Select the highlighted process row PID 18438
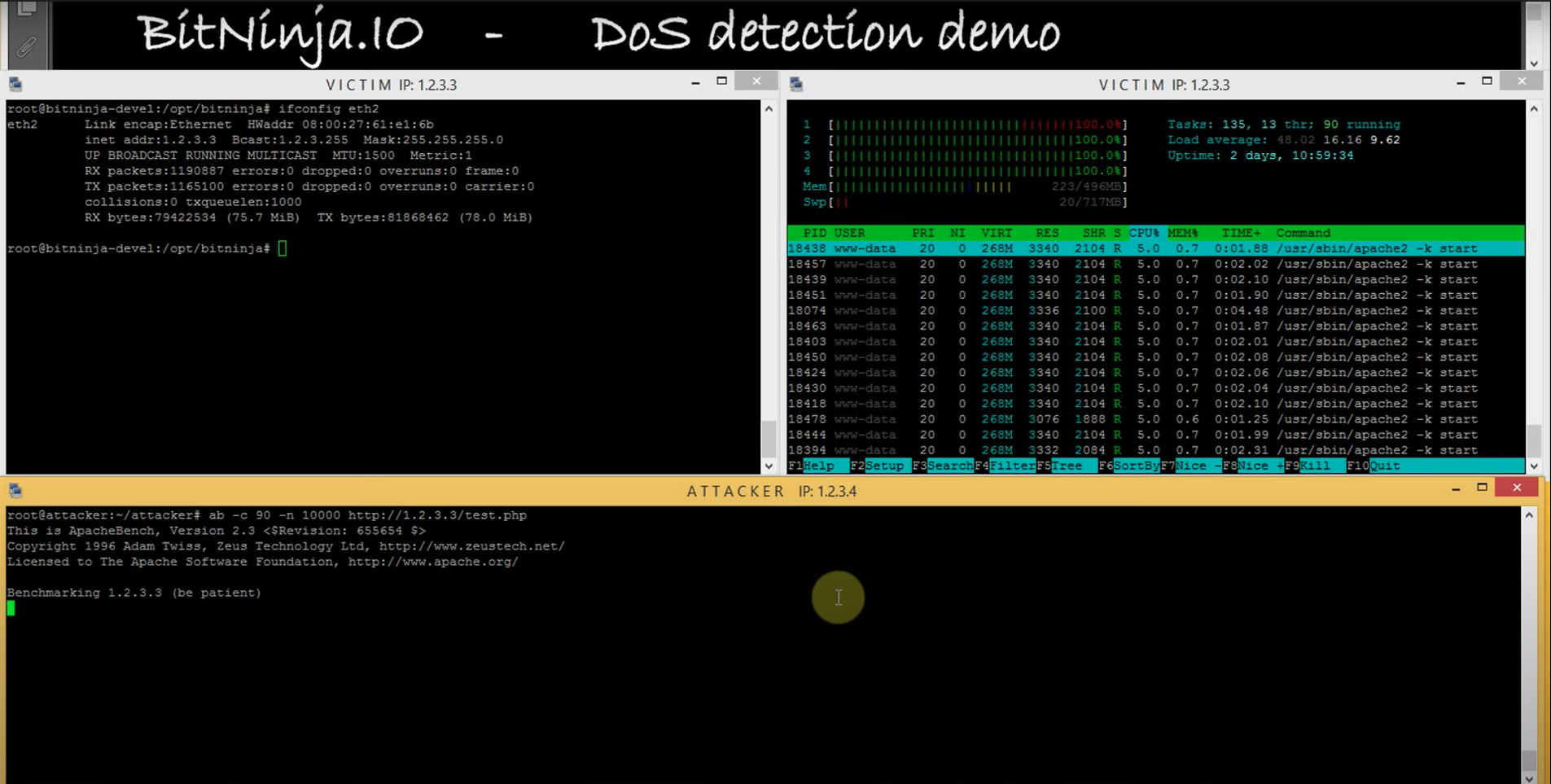The image size is (1551, 784). tap(1156, 248)
